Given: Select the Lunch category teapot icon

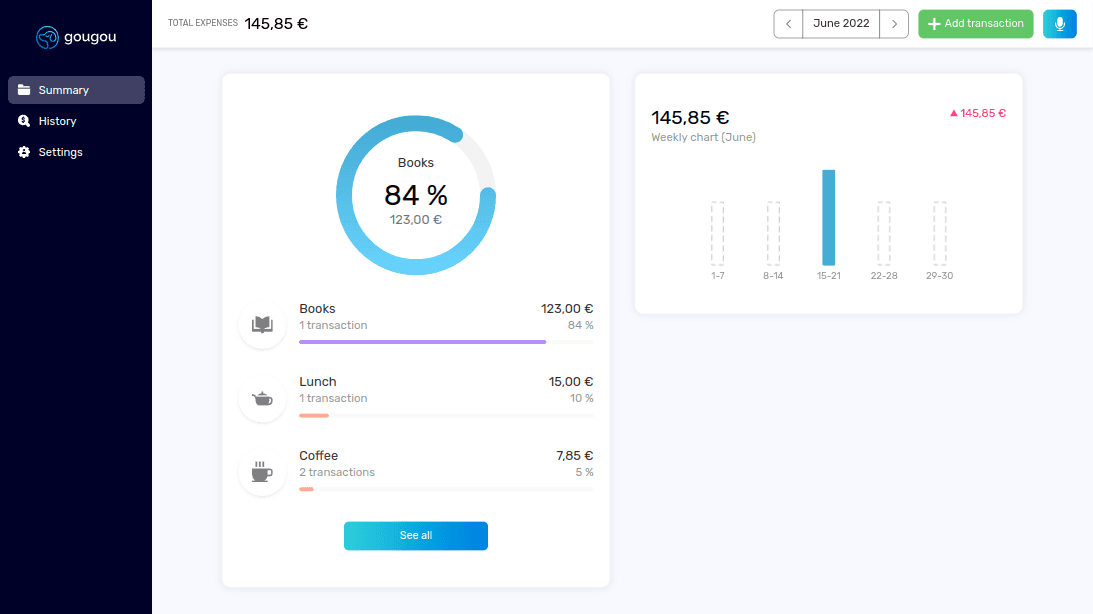Looking at the screenshot, I should coord(262,397).
